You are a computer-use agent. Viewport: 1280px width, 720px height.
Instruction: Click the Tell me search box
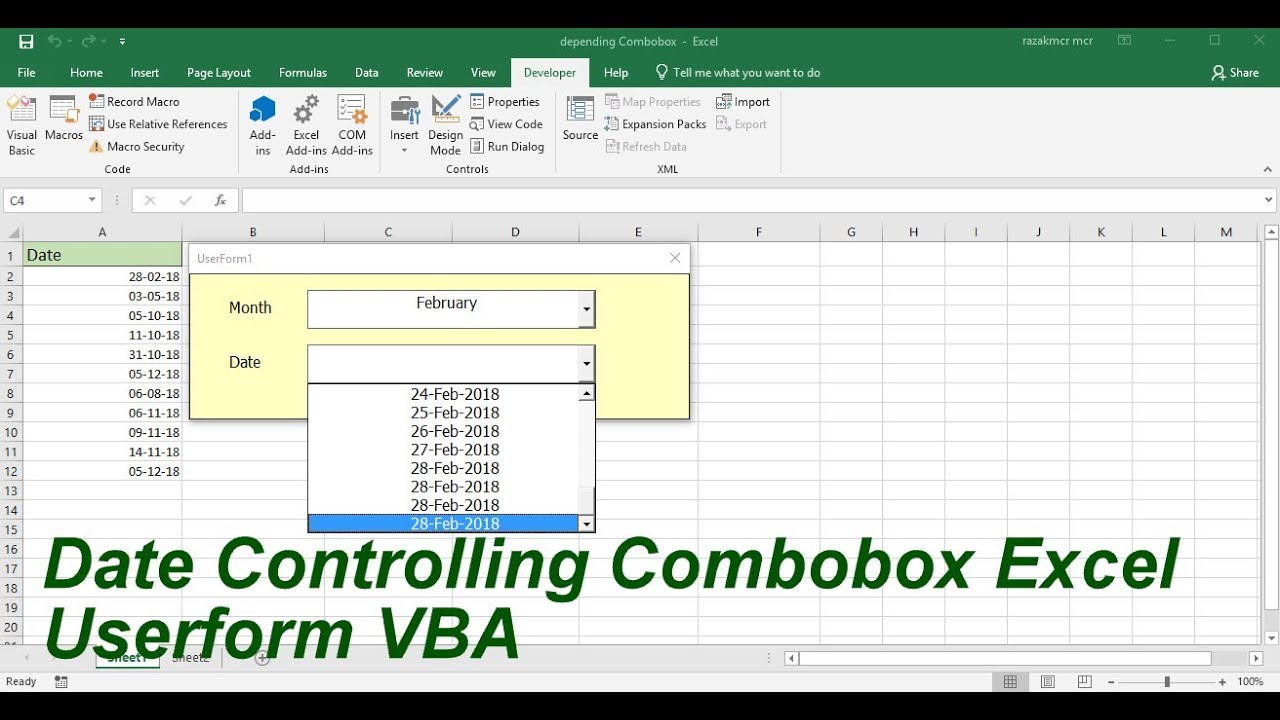[738, 73]
